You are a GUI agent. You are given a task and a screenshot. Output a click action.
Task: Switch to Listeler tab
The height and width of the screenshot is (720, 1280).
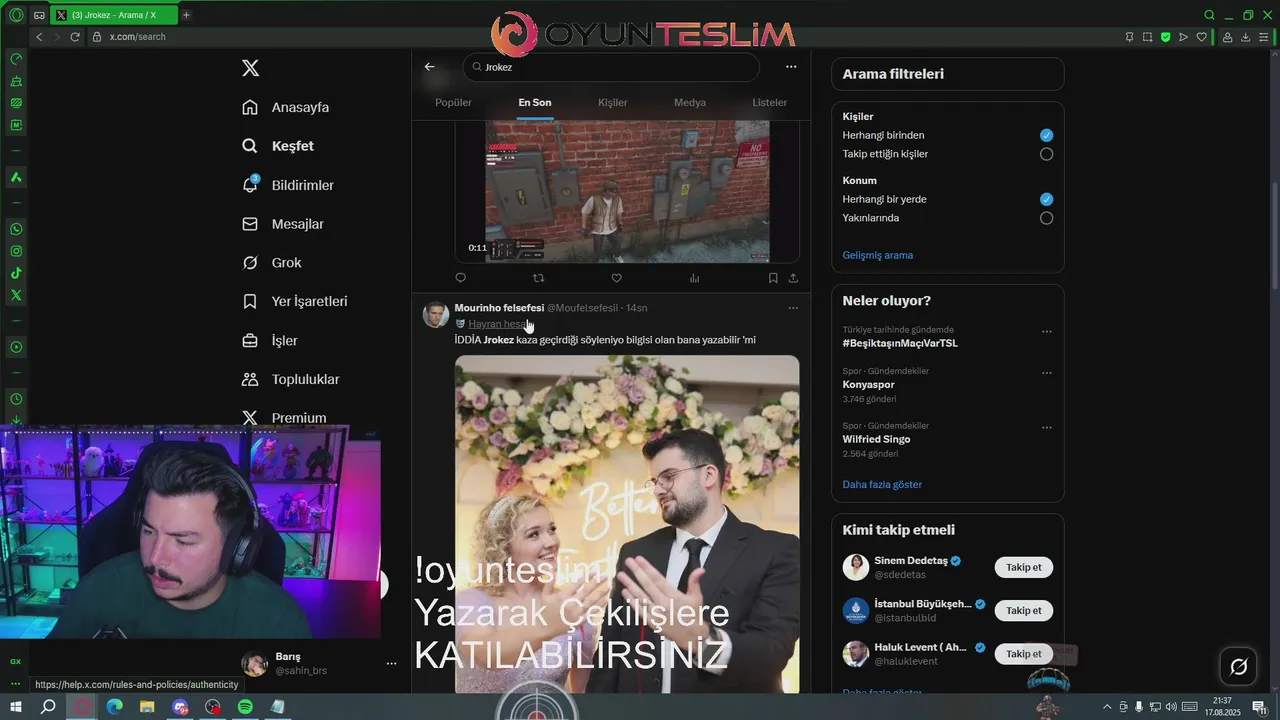click(x=770, y=102)
